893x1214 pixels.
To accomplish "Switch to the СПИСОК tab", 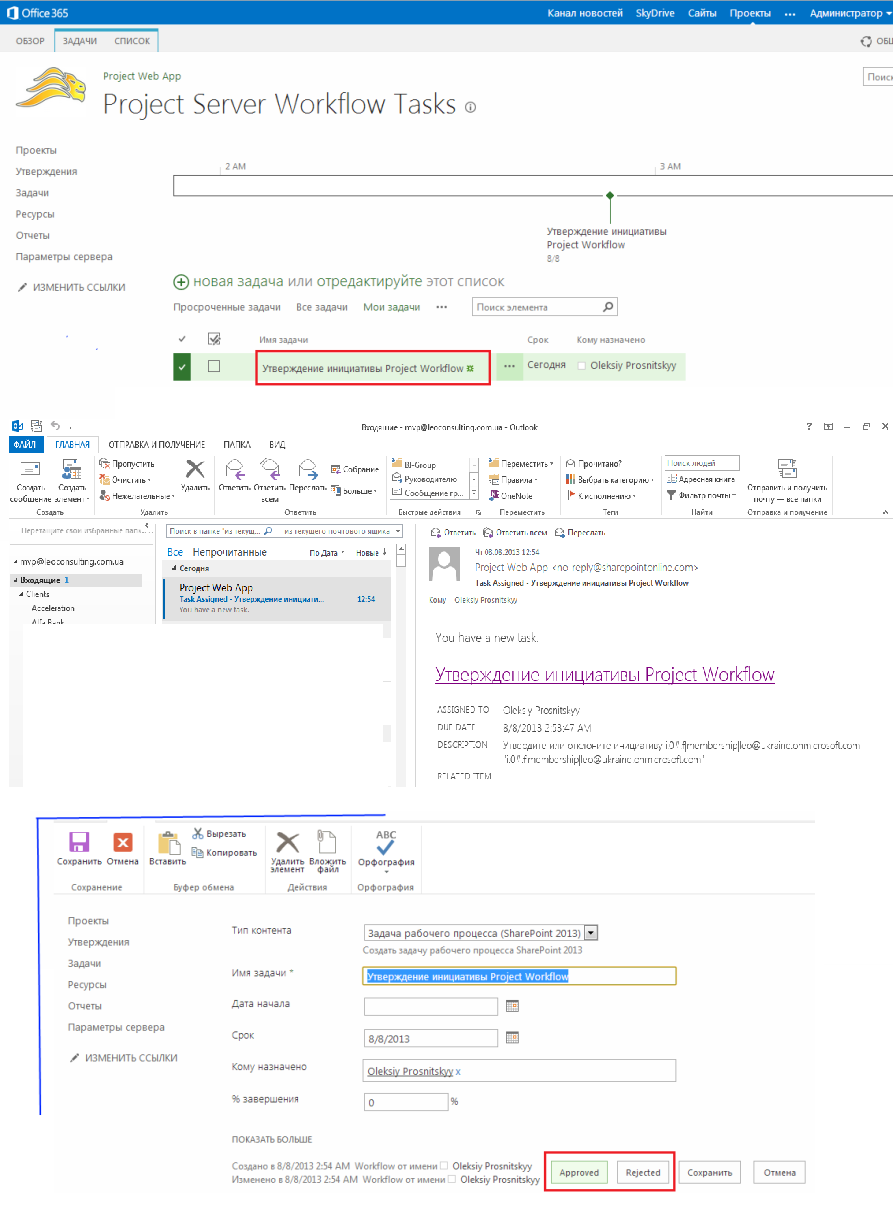I will tap(132, 41).
